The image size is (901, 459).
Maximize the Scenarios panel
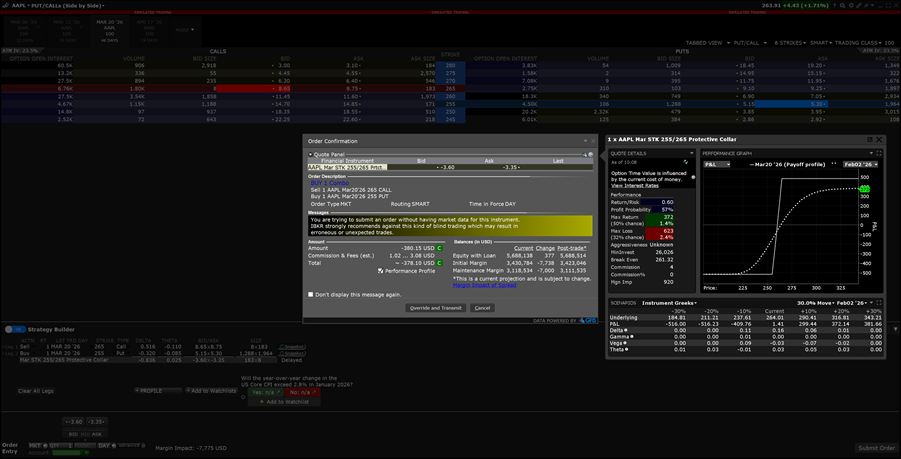pyautogui.click(x=879, y=303)
